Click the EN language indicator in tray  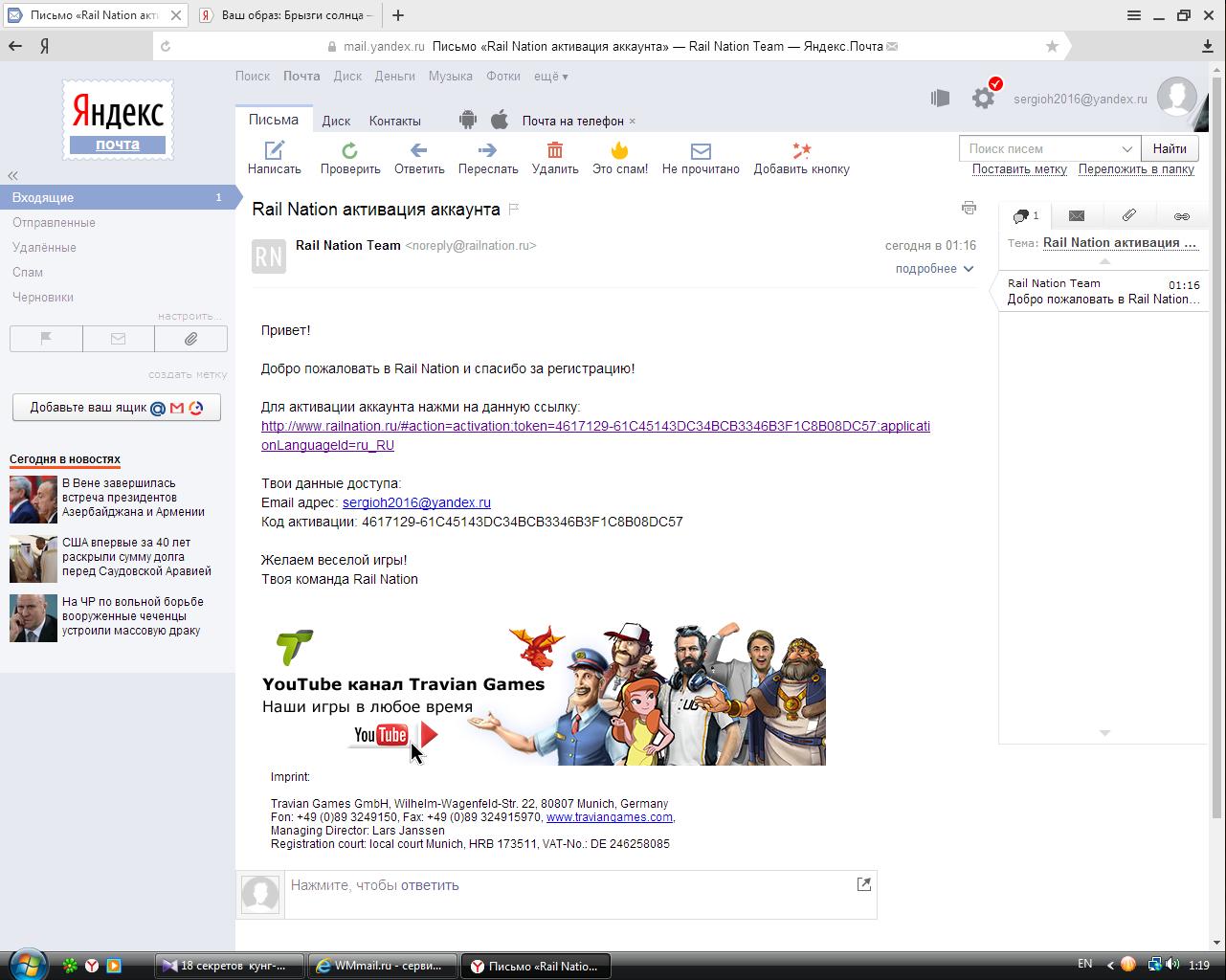[1085, 964]
